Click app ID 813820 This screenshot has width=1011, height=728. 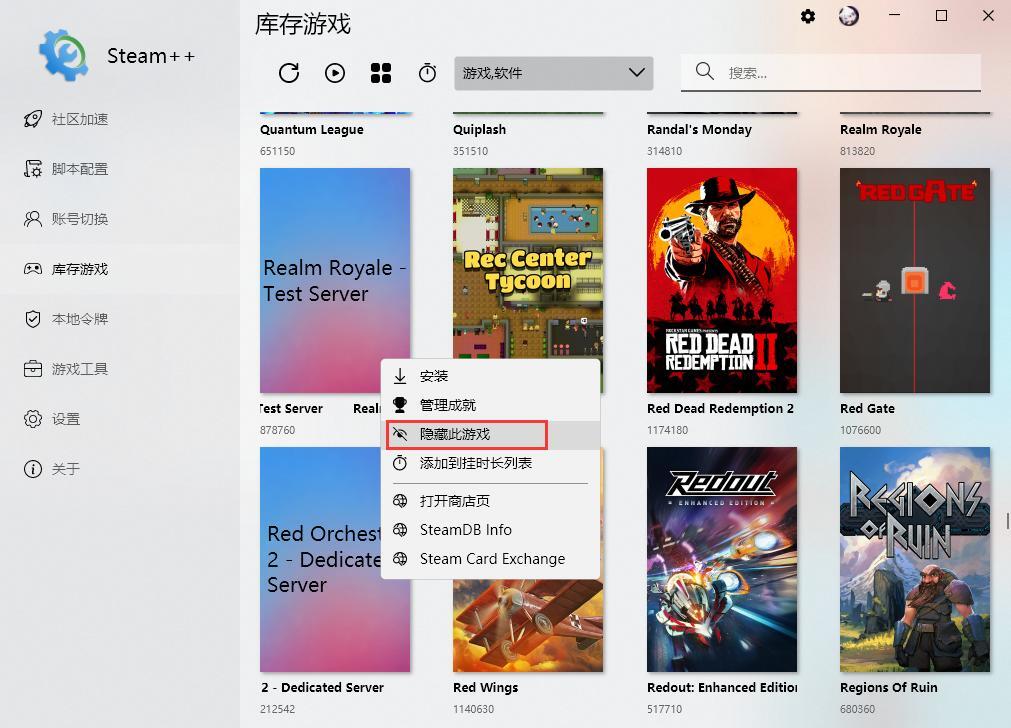coord(857,151)
